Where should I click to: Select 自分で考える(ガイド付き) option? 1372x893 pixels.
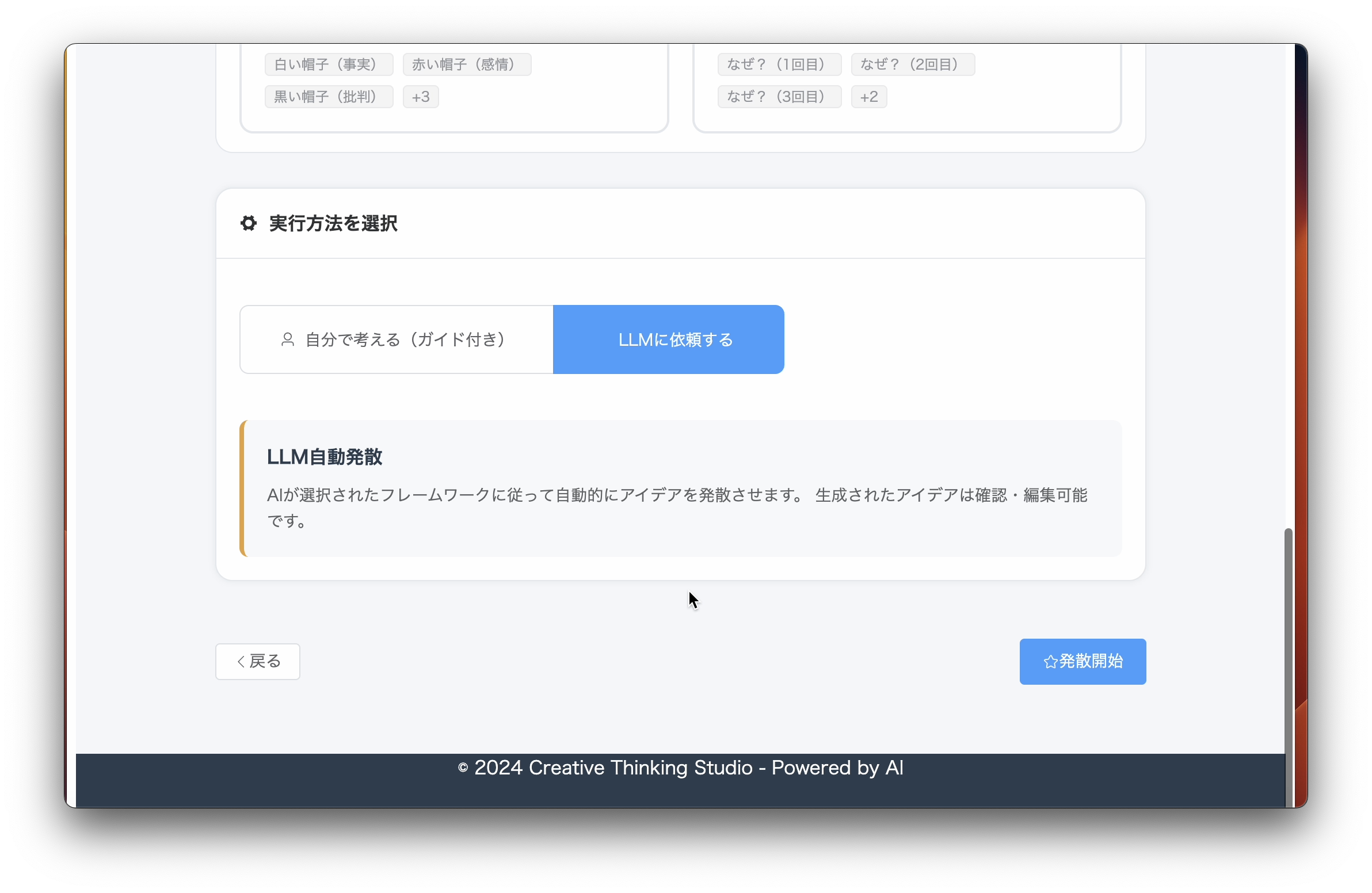click(x=397, y=339)
